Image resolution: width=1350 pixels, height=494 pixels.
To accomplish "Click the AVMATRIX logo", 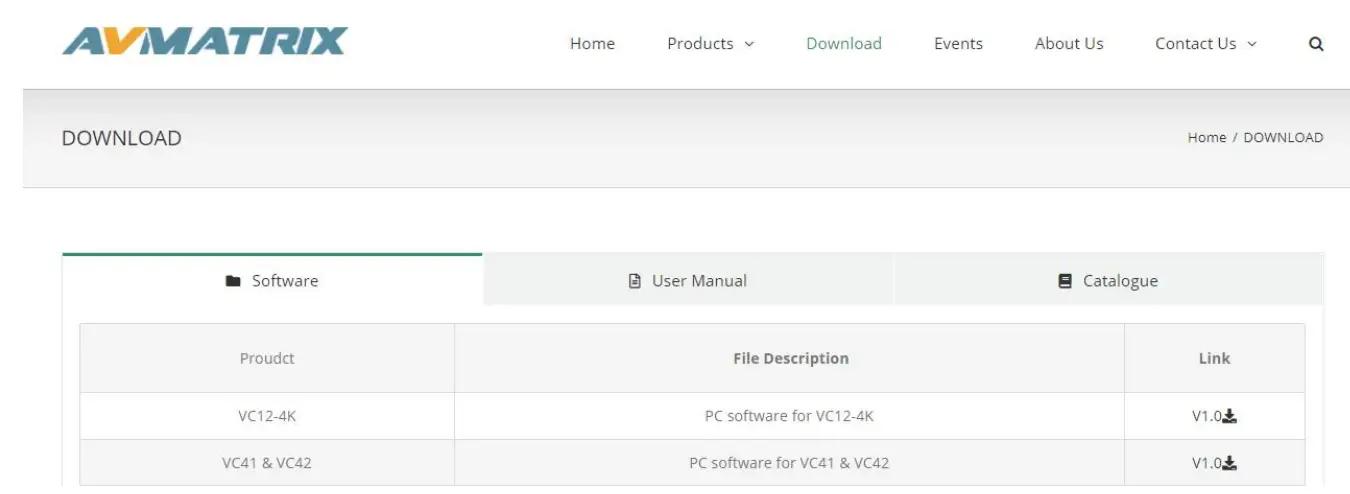I will [204, 41].
